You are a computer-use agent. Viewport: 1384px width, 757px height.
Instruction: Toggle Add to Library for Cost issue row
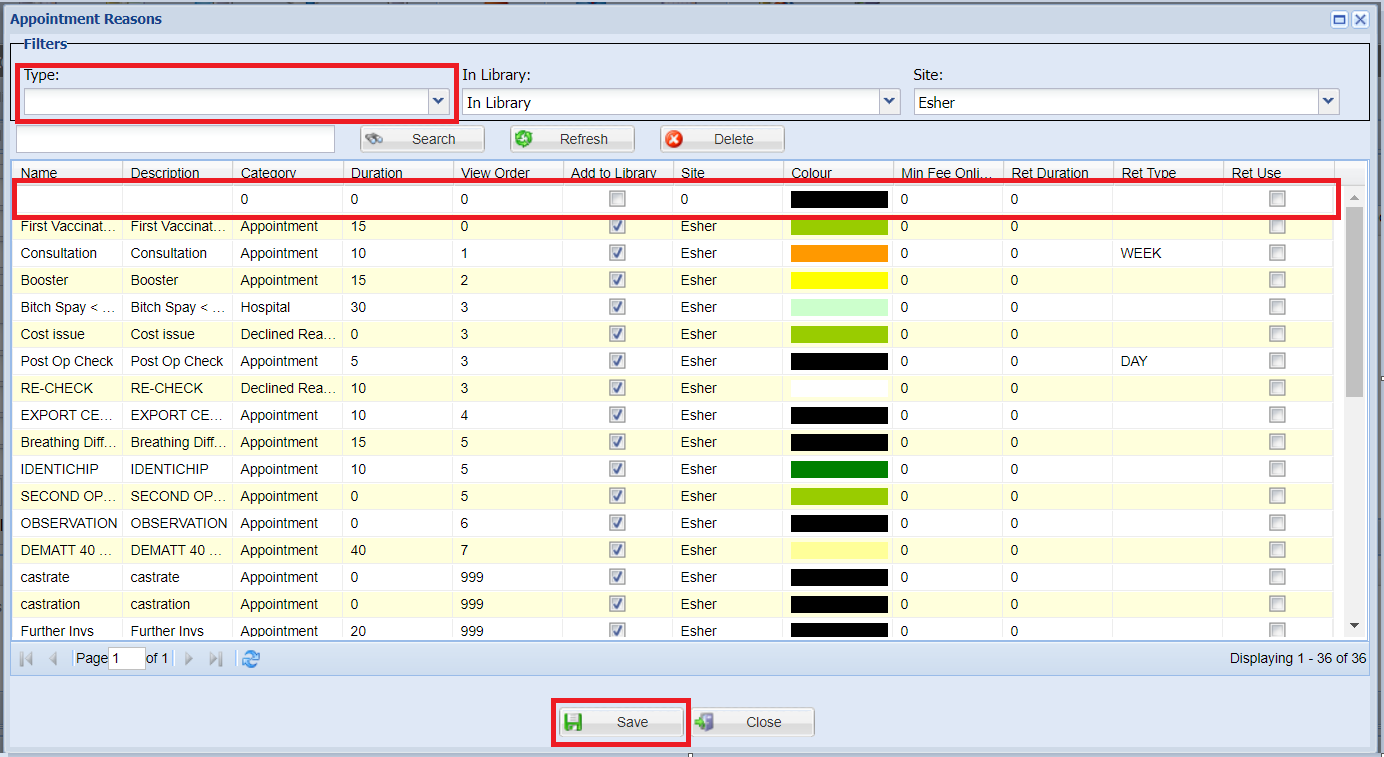pos(618,334)
